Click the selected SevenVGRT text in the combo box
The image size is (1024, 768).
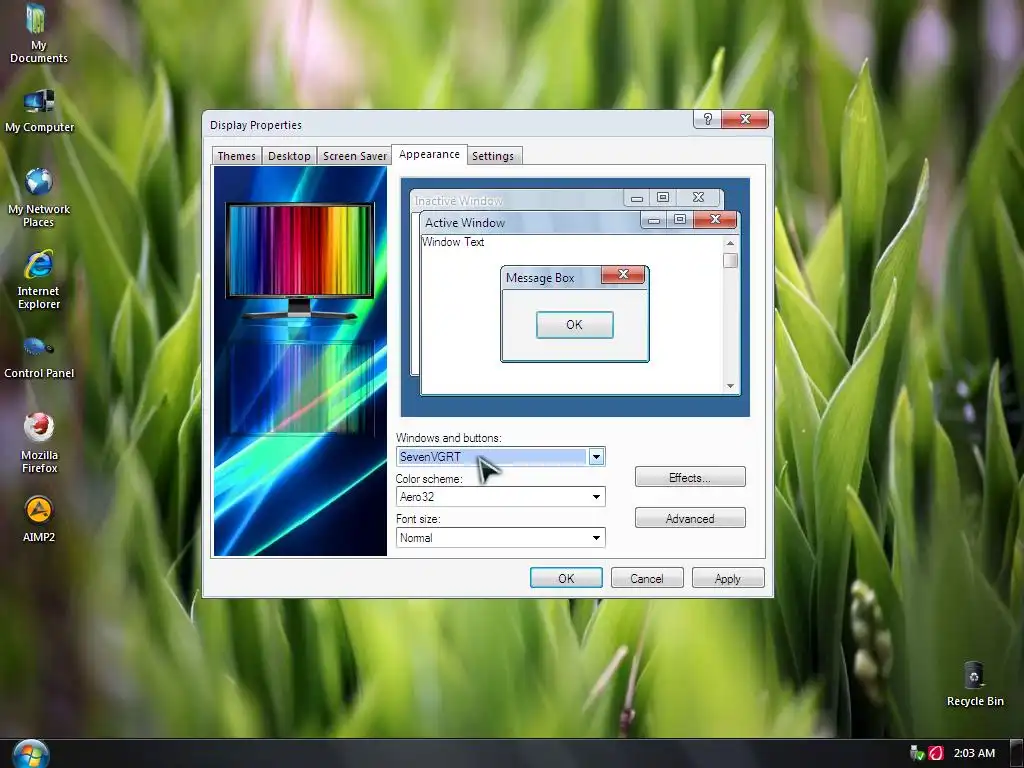point(430,456)
